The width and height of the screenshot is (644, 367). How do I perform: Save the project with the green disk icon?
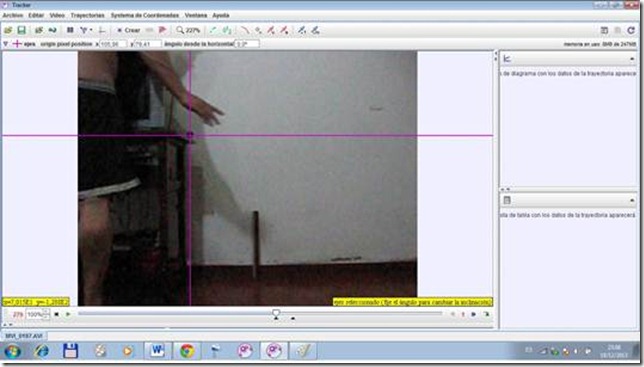coord(21,30)
